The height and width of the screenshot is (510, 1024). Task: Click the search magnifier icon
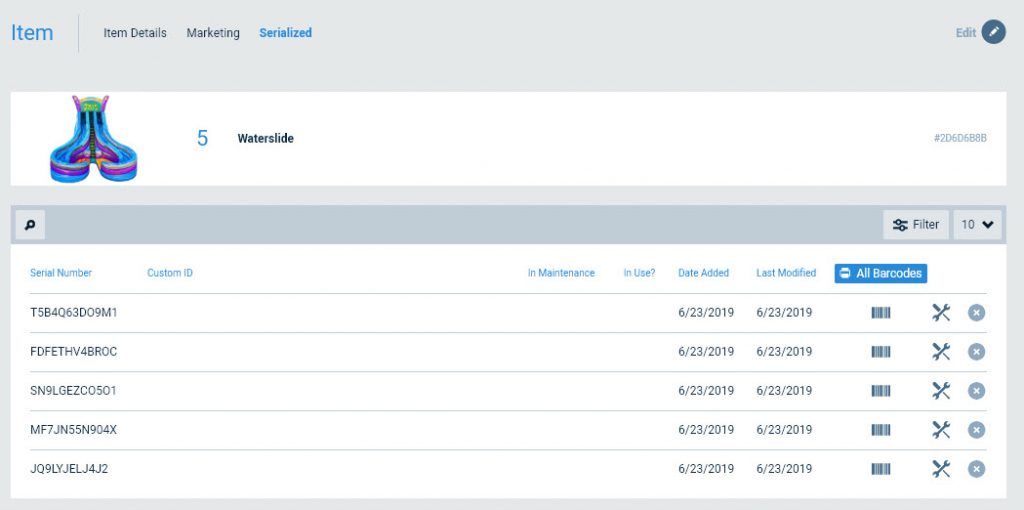coord(30,225)
